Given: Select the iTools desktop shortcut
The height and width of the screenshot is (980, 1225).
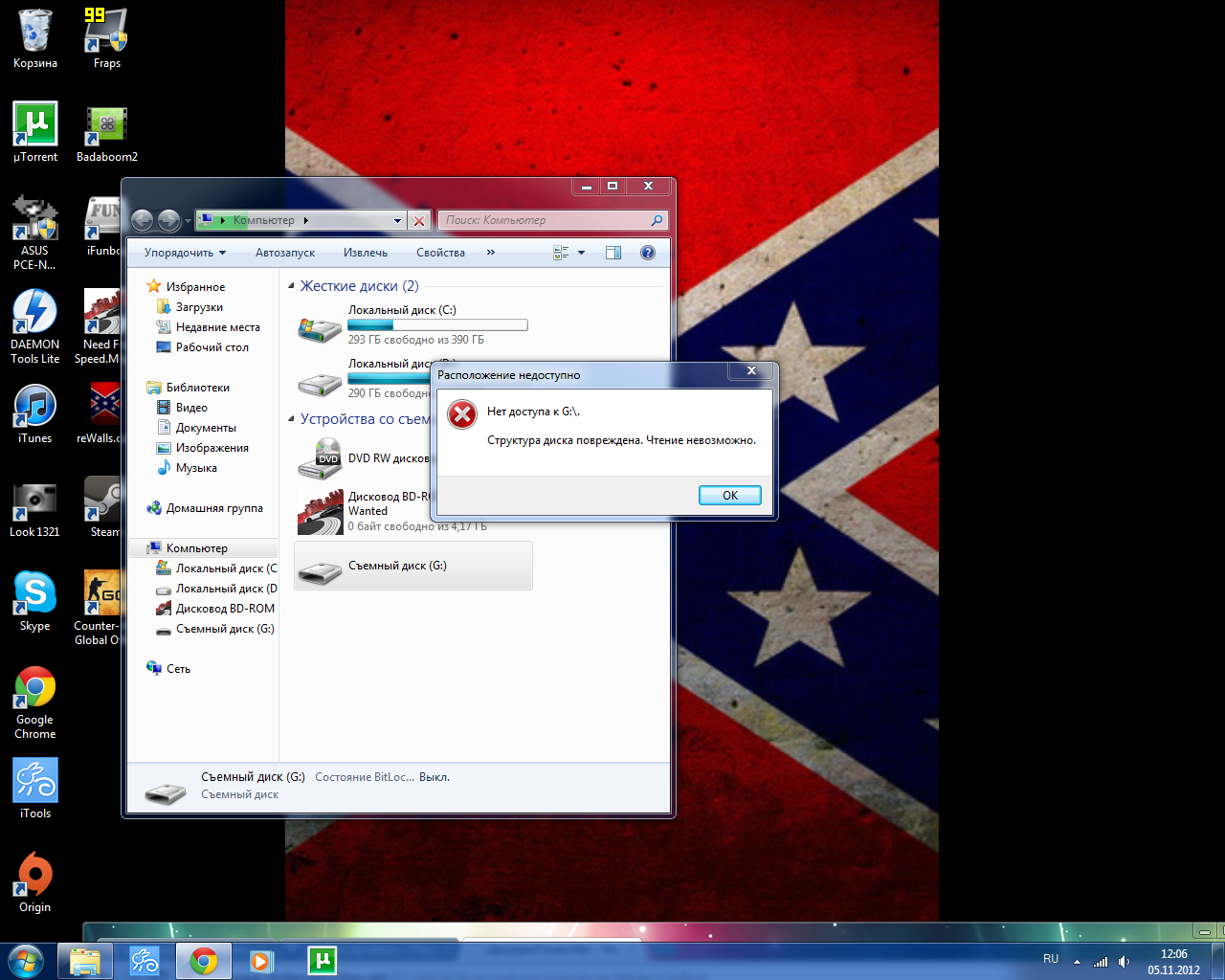Looking at the screenshot, I should (35, 789).
